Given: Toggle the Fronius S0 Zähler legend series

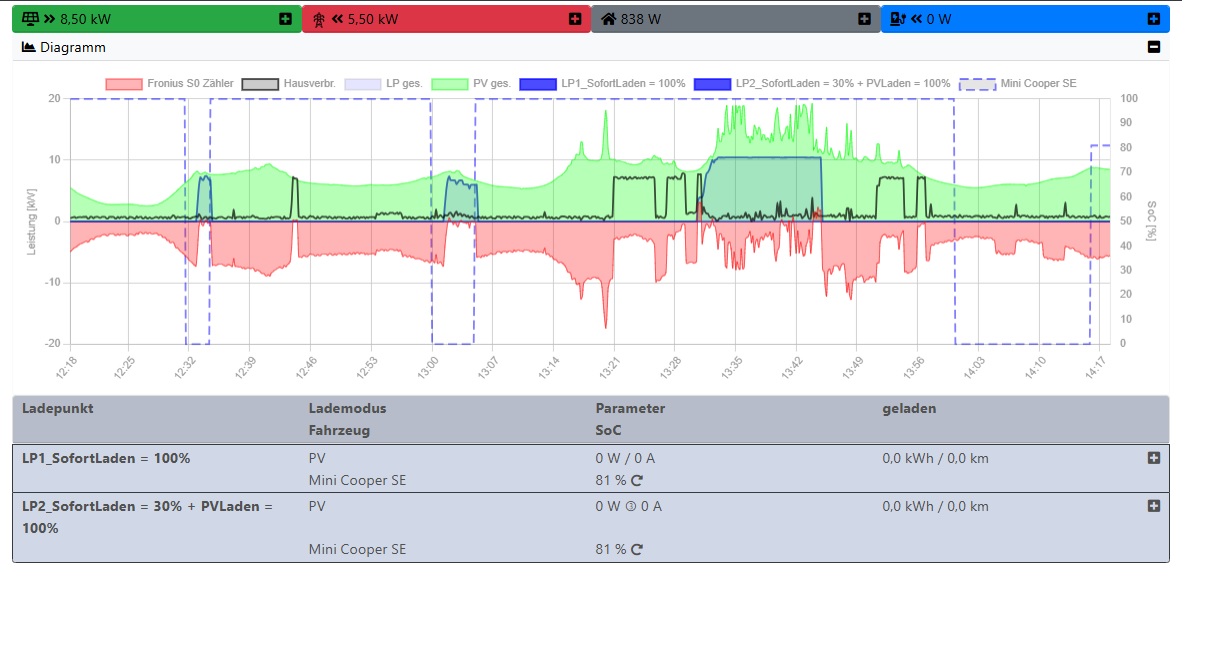Looking at the screenshot, I should (169, 84).
